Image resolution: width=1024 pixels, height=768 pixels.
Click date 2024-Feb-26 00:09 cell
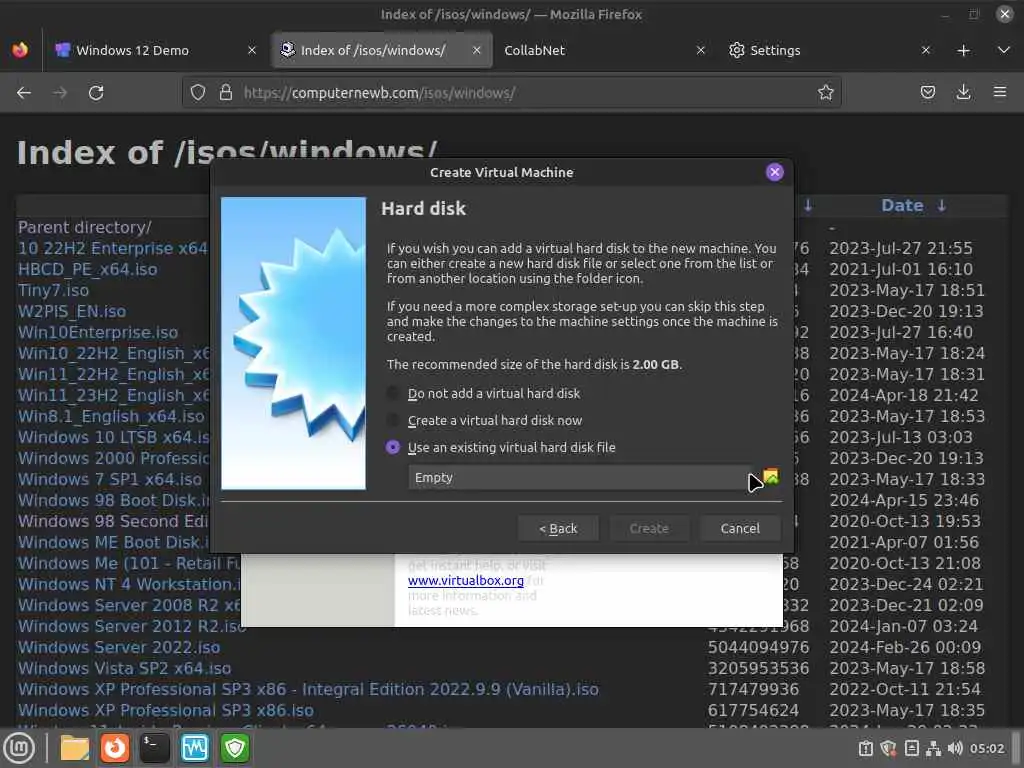click(904, 647)
